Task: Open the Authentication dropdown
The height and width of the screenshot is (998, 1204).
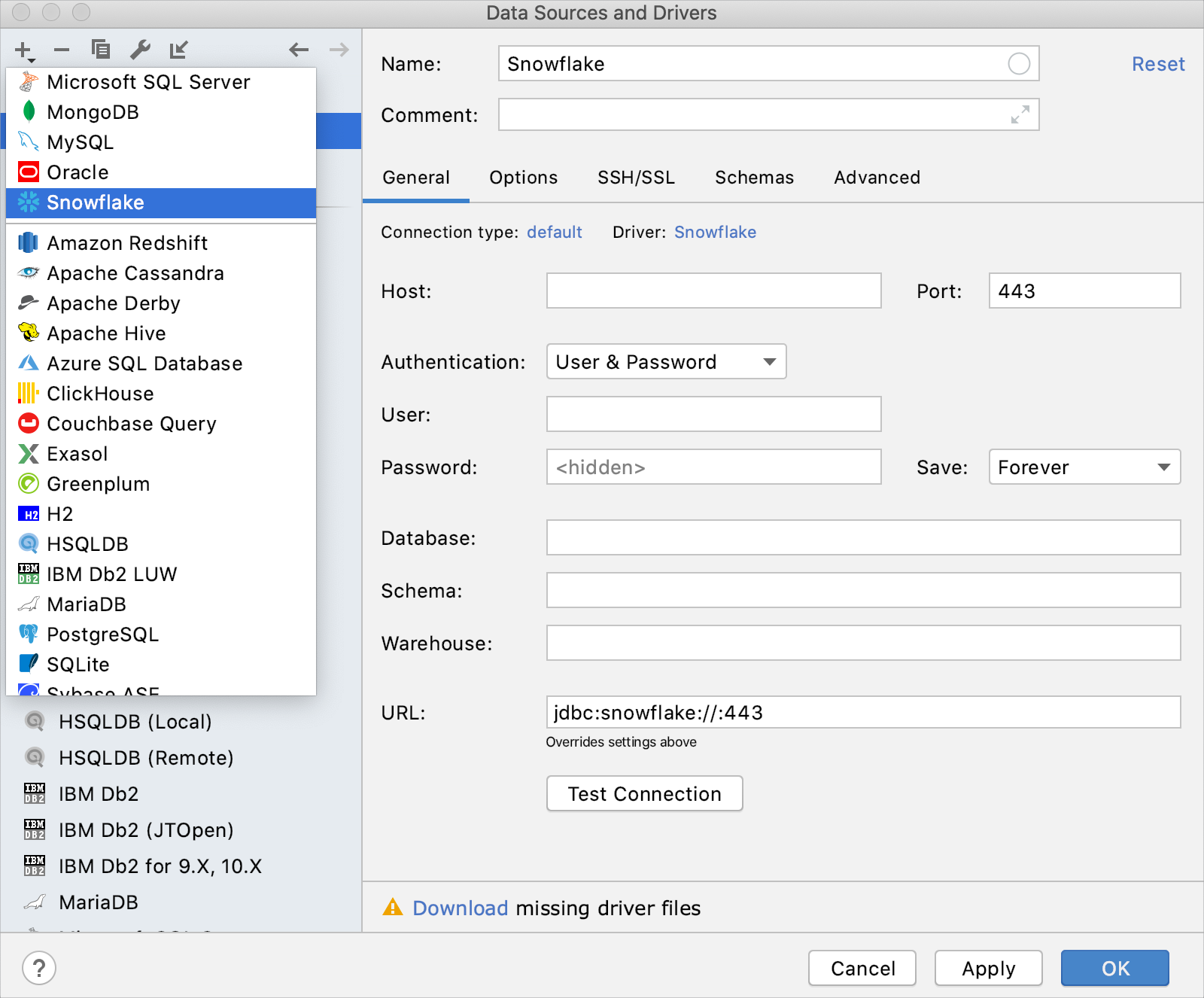Action: click(666, 361)
